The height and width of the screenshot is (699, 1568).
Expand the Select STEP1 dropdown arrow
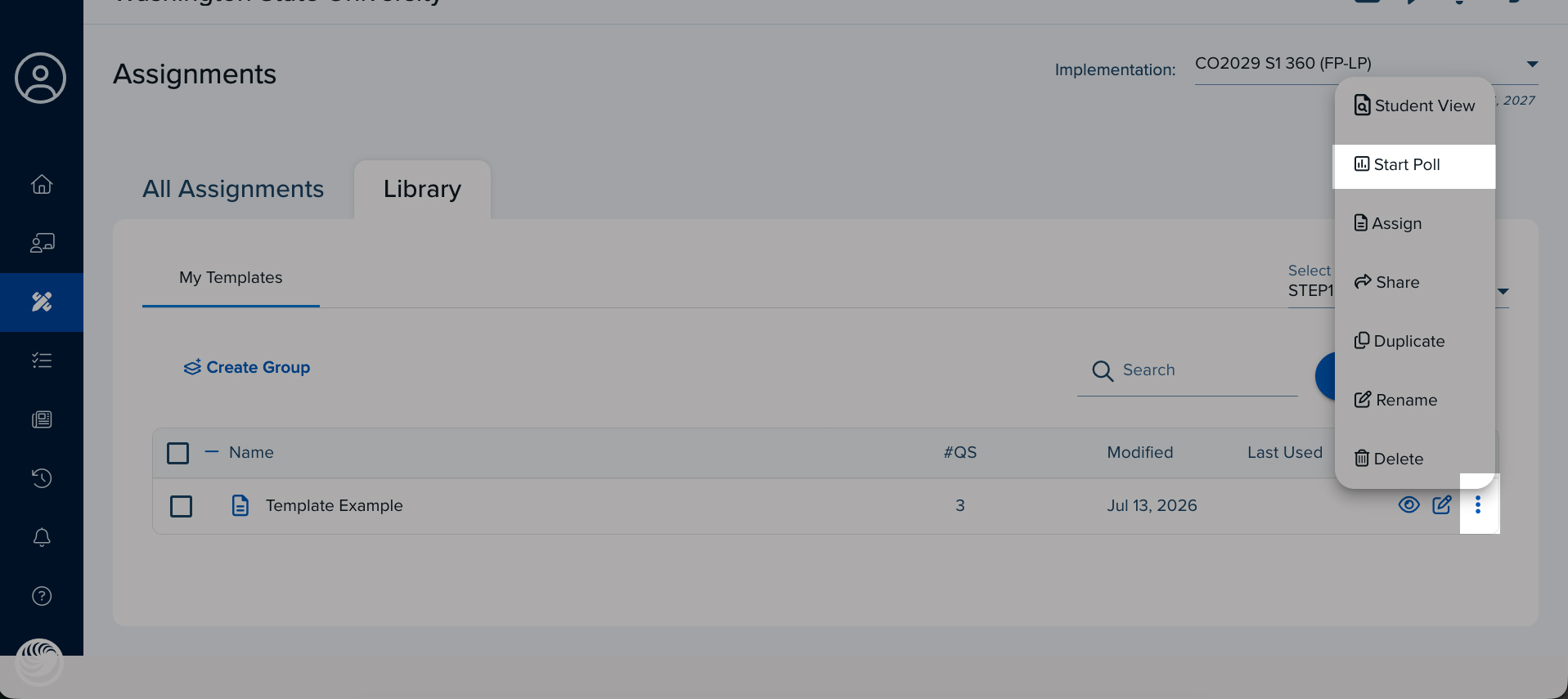point(1503,291)
